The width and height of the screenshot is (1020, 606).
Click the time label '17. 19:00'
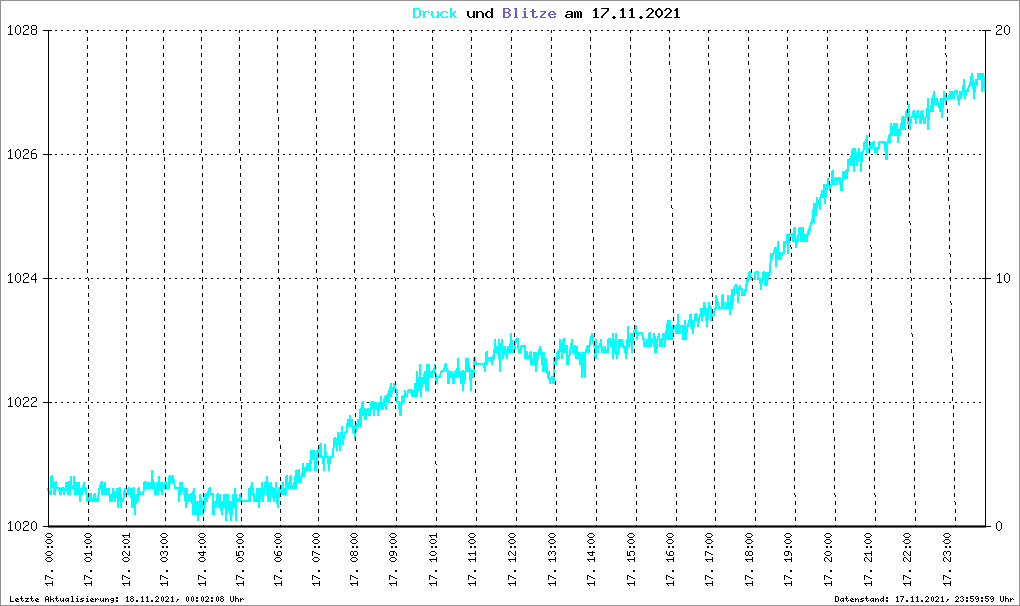(x=788, y=559)
